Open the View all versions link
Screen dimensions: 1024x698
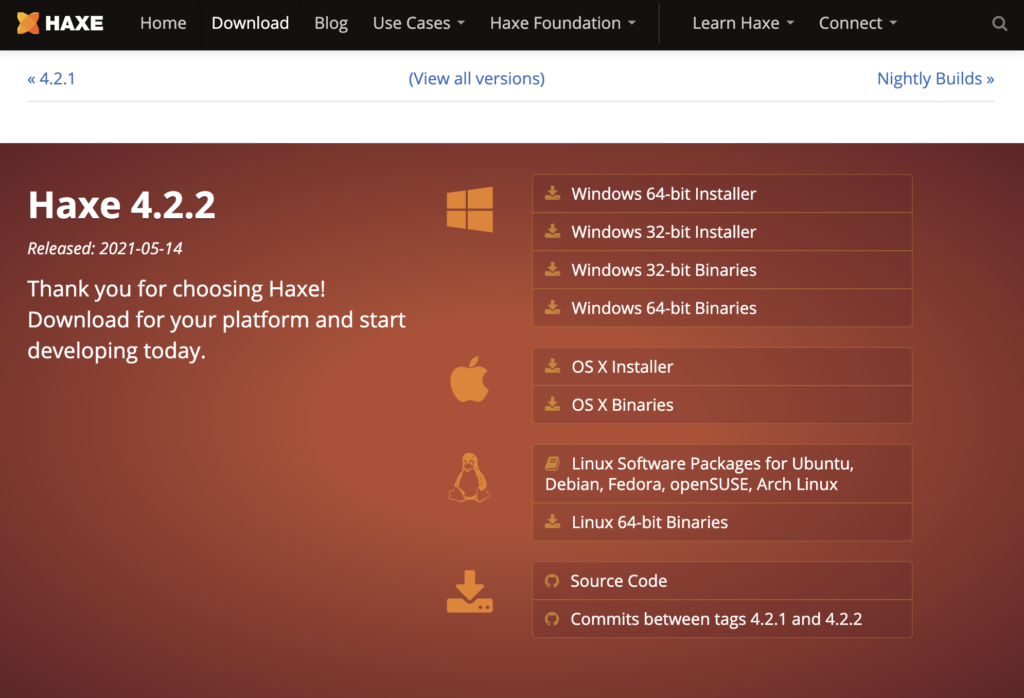[x=477, y=78]
